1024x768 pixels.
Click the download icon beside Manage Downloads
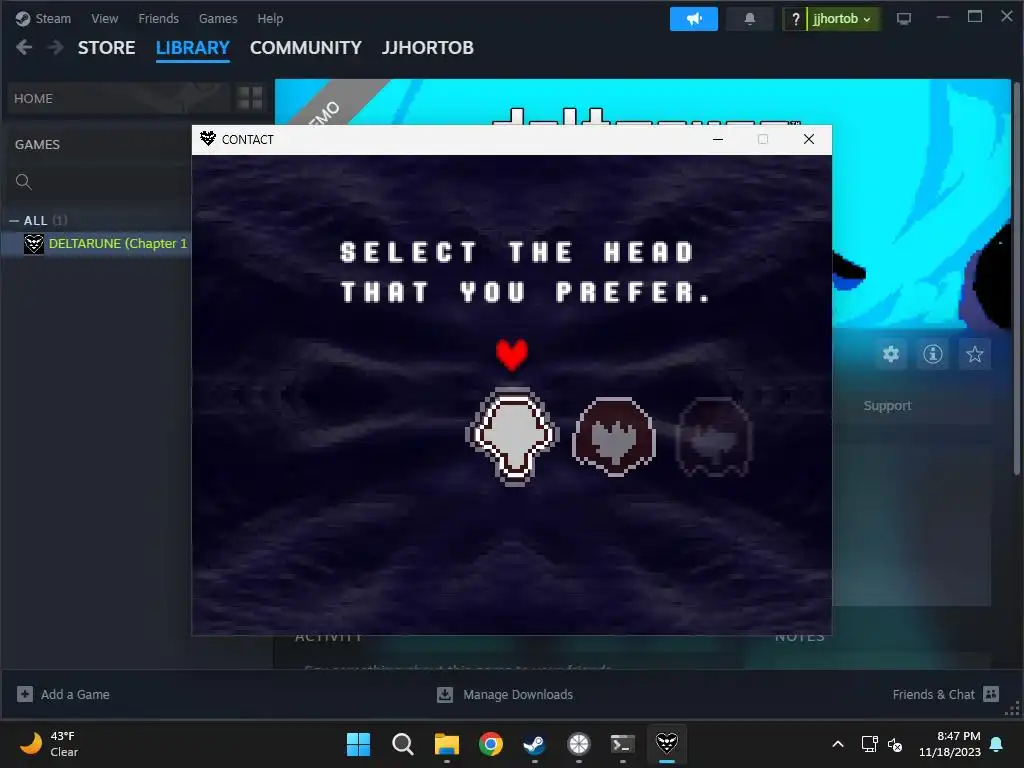point(445,694)
